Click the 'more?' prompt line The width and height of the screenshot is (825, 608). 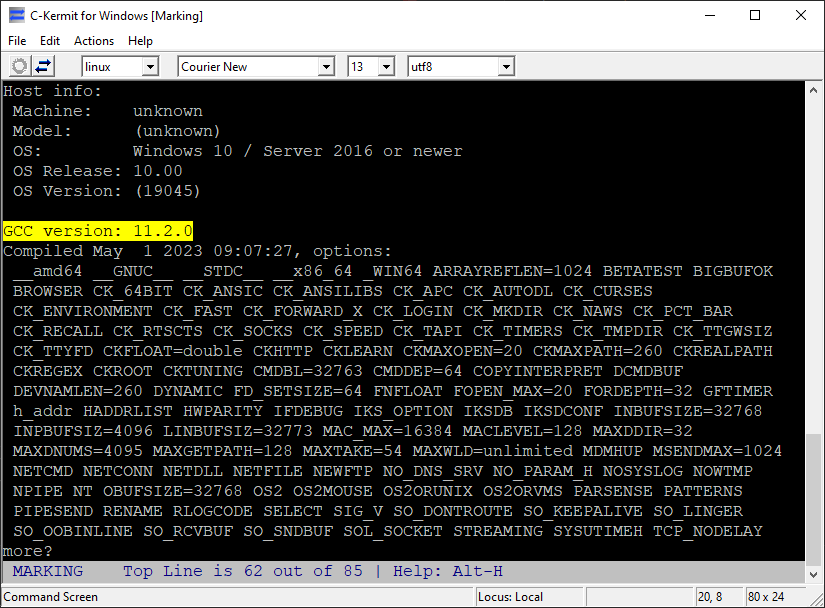27,551
